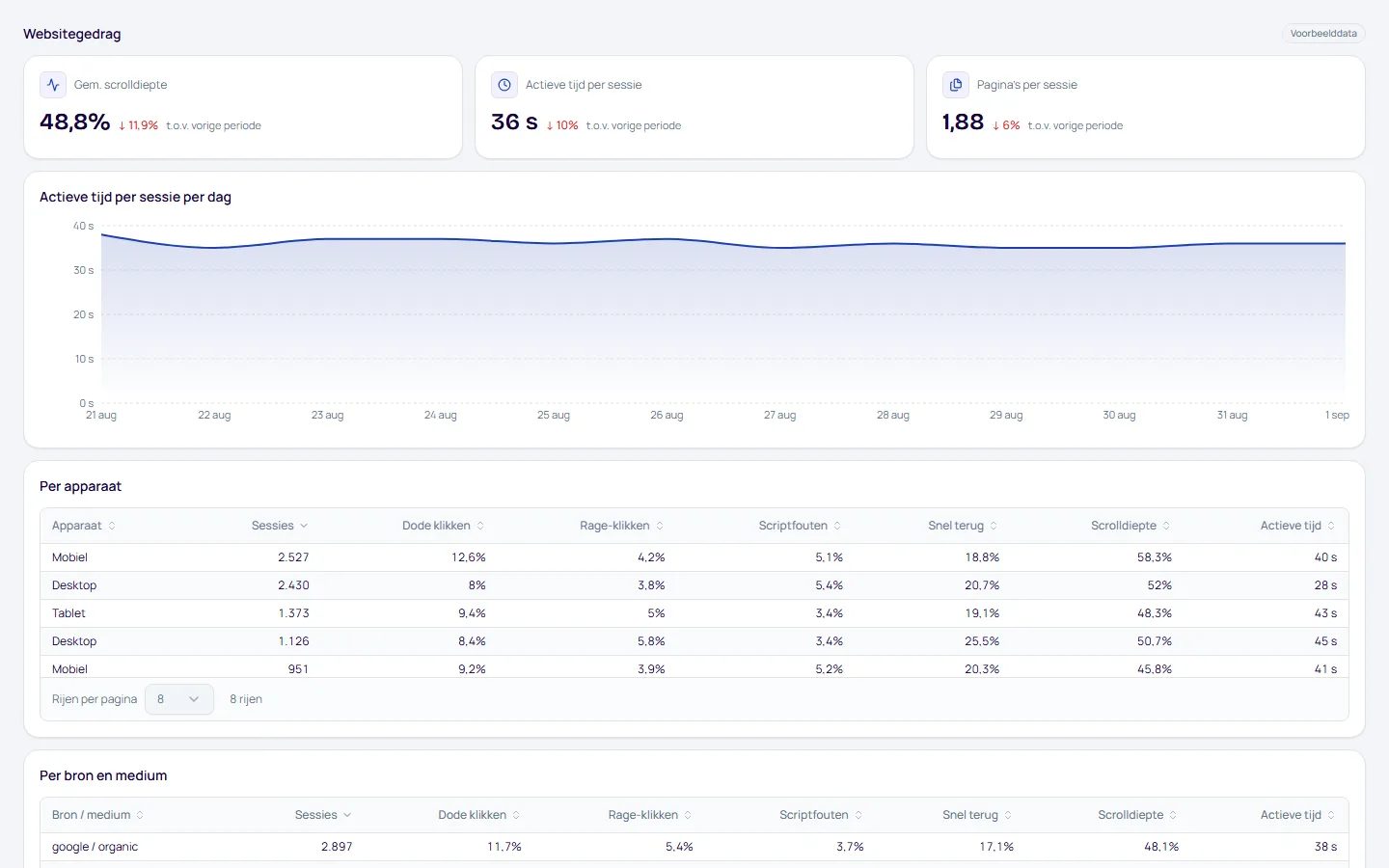Sort device table by Sessies column
This screenshot has height=868, width=1389.
[280, 526]
